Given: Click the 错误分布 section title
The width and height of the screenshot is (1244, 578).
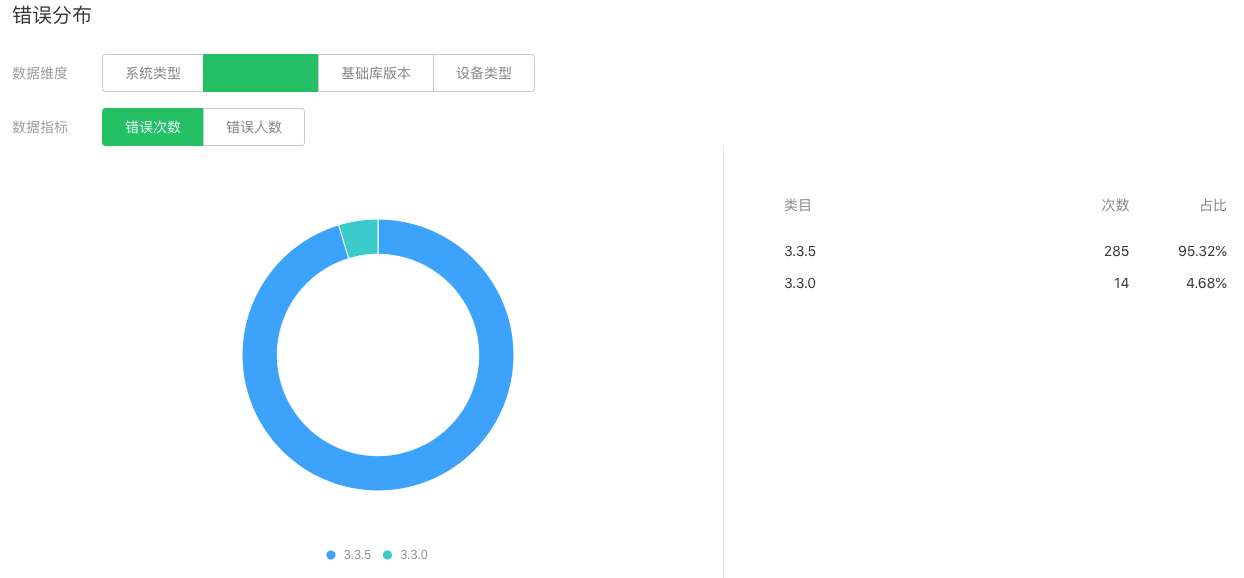Looking at the screenshot, I should [x=52, y=15].
